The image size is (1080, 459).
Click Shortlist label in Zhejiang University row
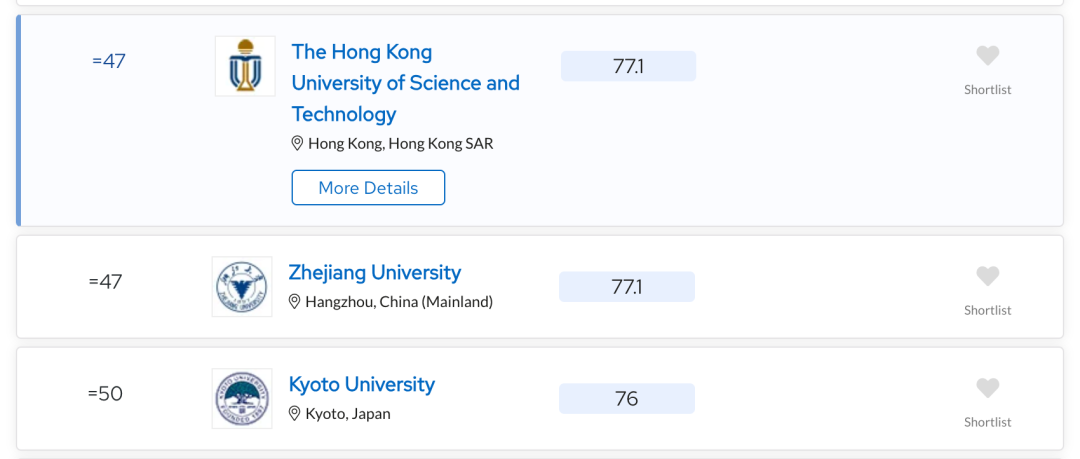pyautogui.click(x=988, y=310)
